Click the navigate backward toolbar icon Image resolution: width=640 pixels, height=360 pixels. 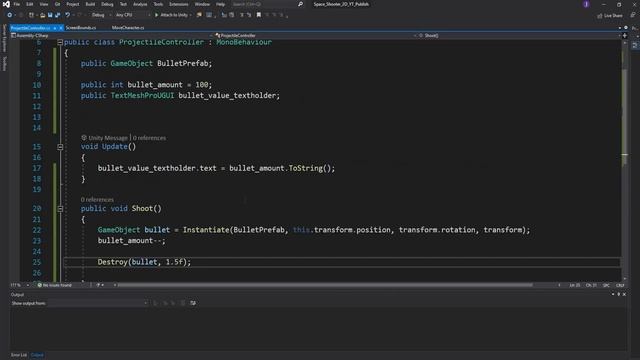[9, 15]
